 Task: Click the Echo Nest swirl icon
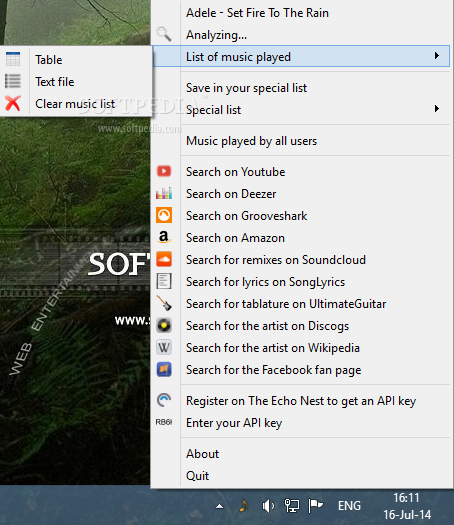click(x=164, y=400)
